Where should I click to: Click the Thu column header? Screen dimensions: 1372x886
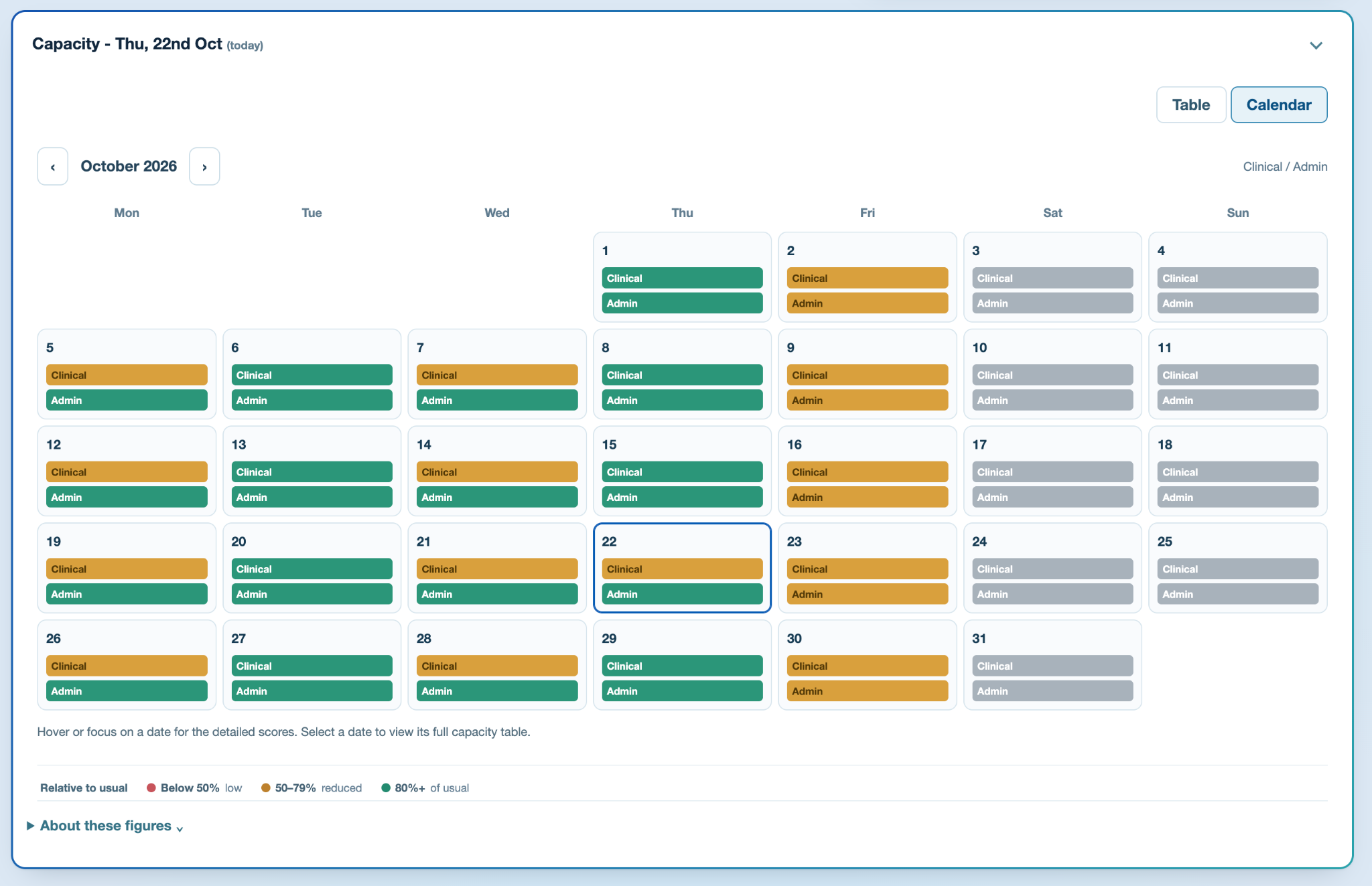click(682, 212)
